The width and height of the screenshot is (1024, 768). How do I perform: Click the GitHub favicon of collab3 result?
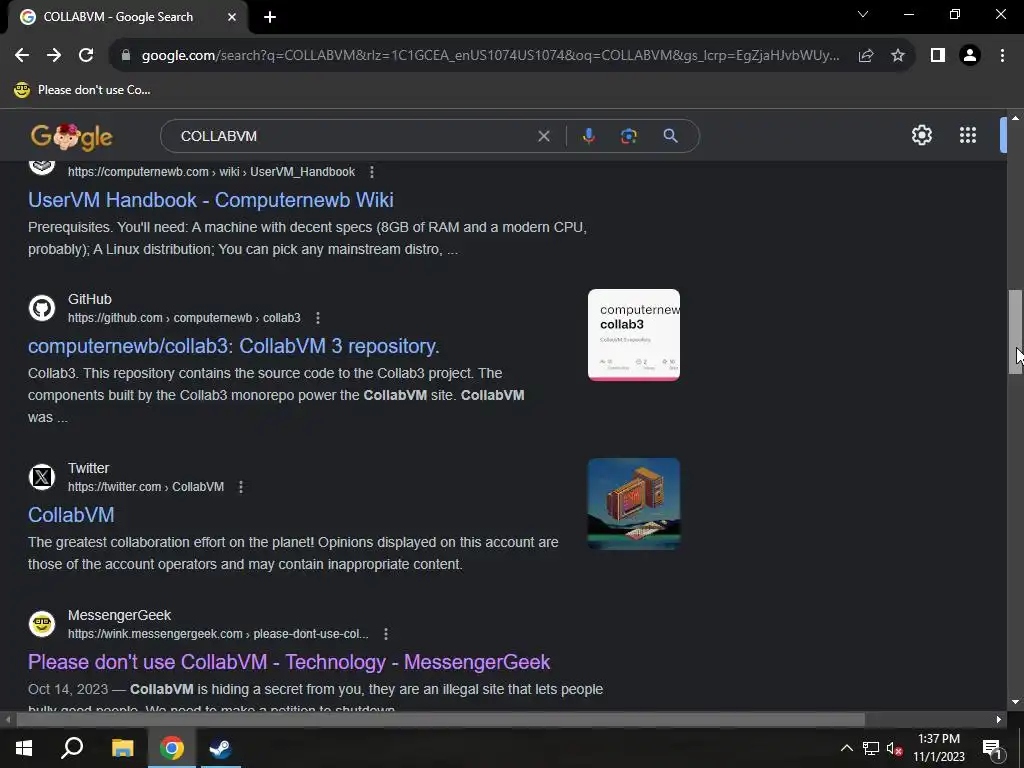coord(42,308)
